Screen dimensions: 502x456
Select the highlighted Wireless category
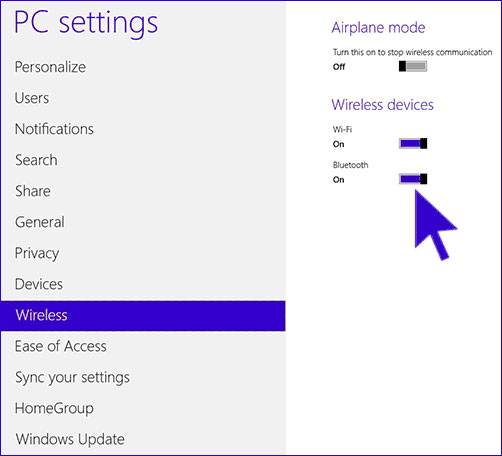pyautogui.click(x=143, y=315)
